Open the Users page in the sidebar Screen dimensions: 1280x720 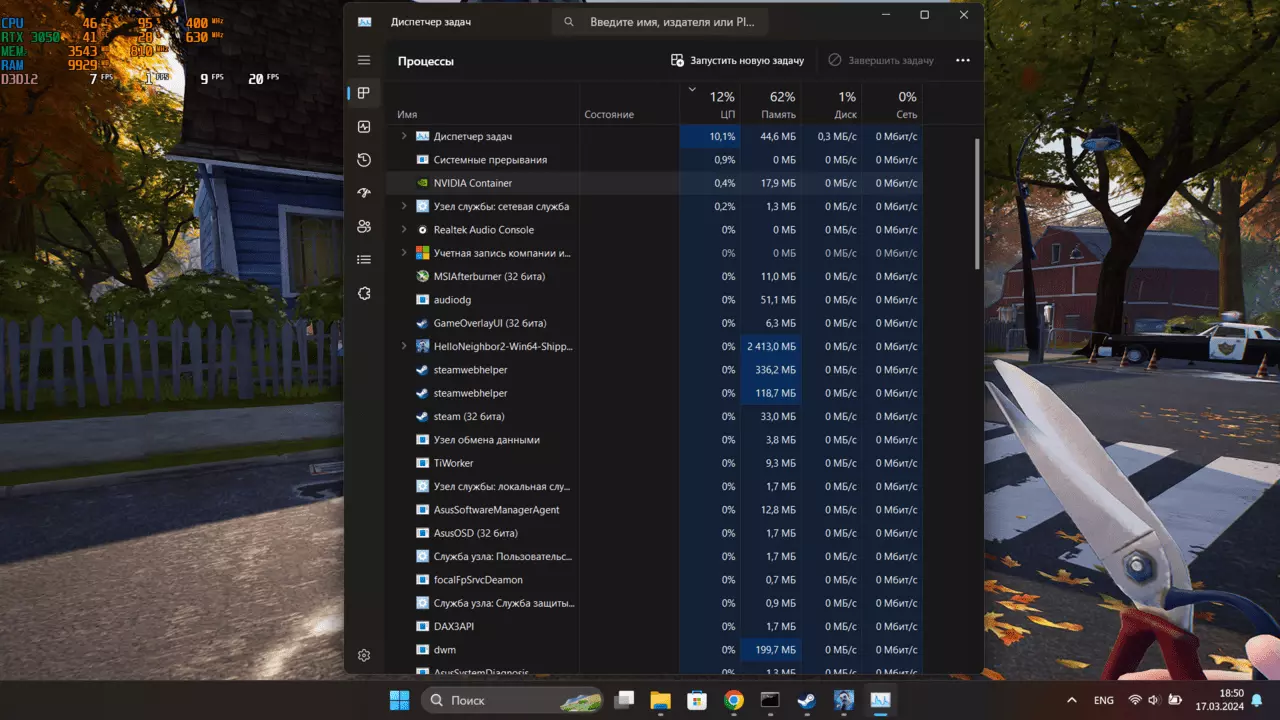pyautogui.click(x=364, y=226)
